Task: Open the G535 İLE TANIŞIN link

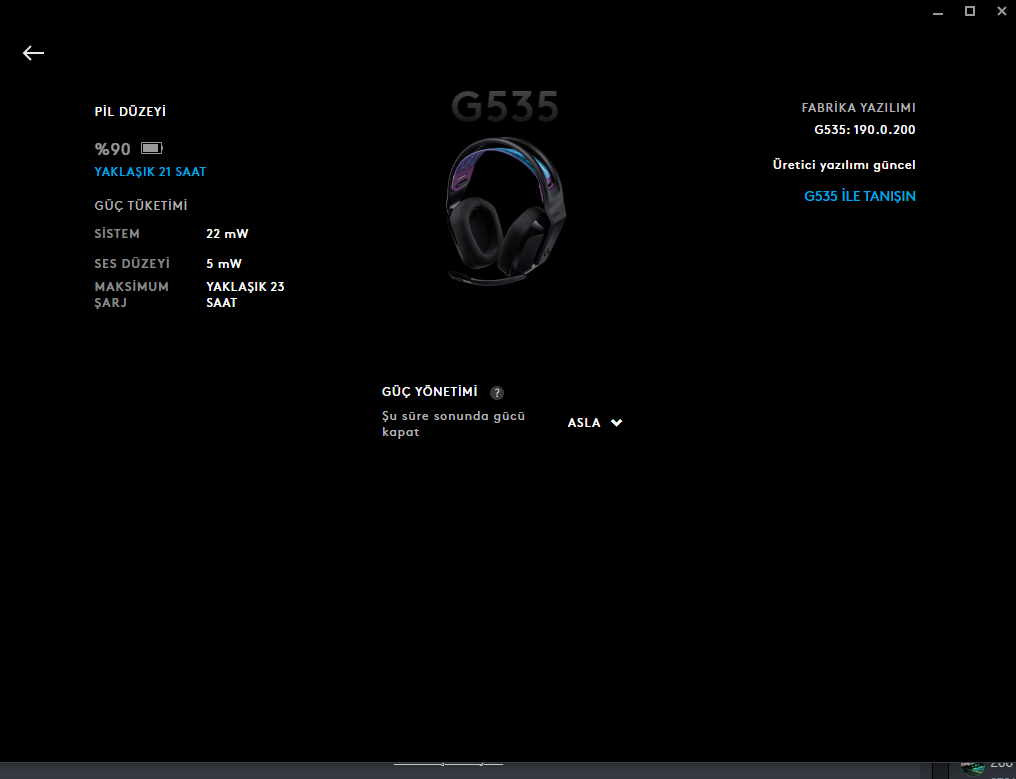Action: coord(860,196)
